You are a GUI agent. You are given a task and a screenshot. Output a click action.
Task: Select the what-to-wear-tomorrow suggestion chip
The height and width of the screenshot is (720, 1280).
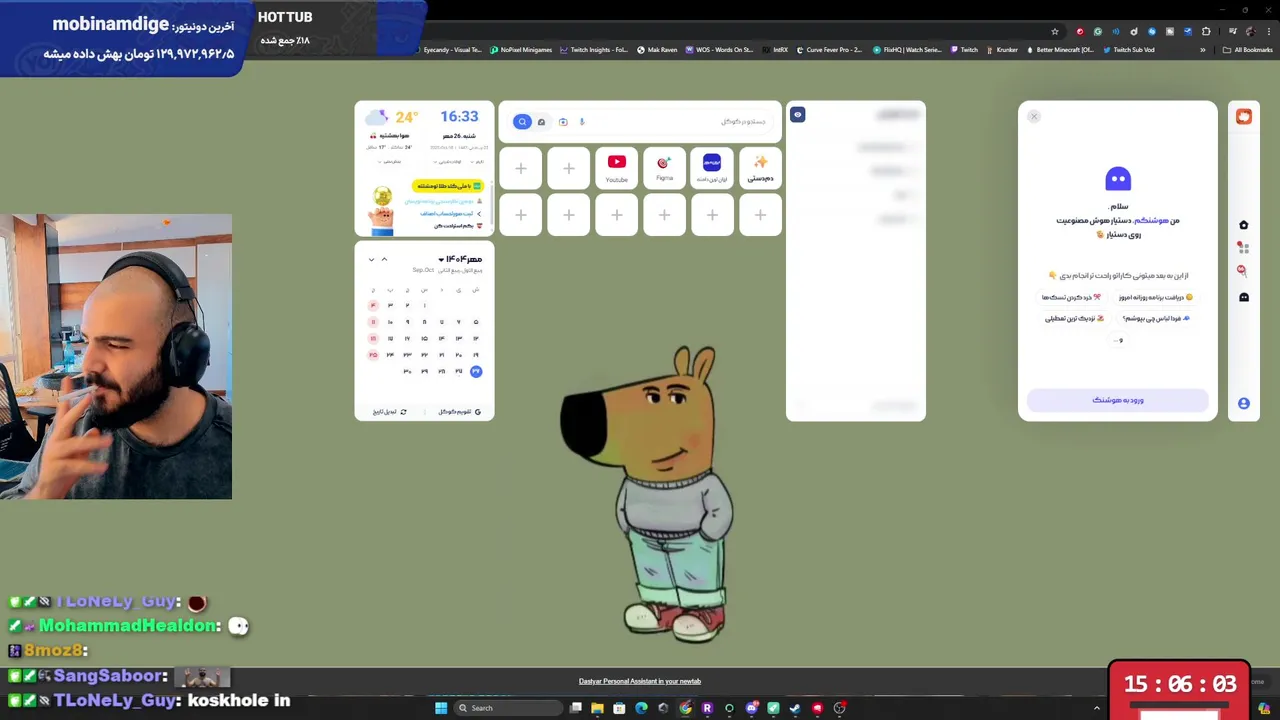click(1156, 318)
